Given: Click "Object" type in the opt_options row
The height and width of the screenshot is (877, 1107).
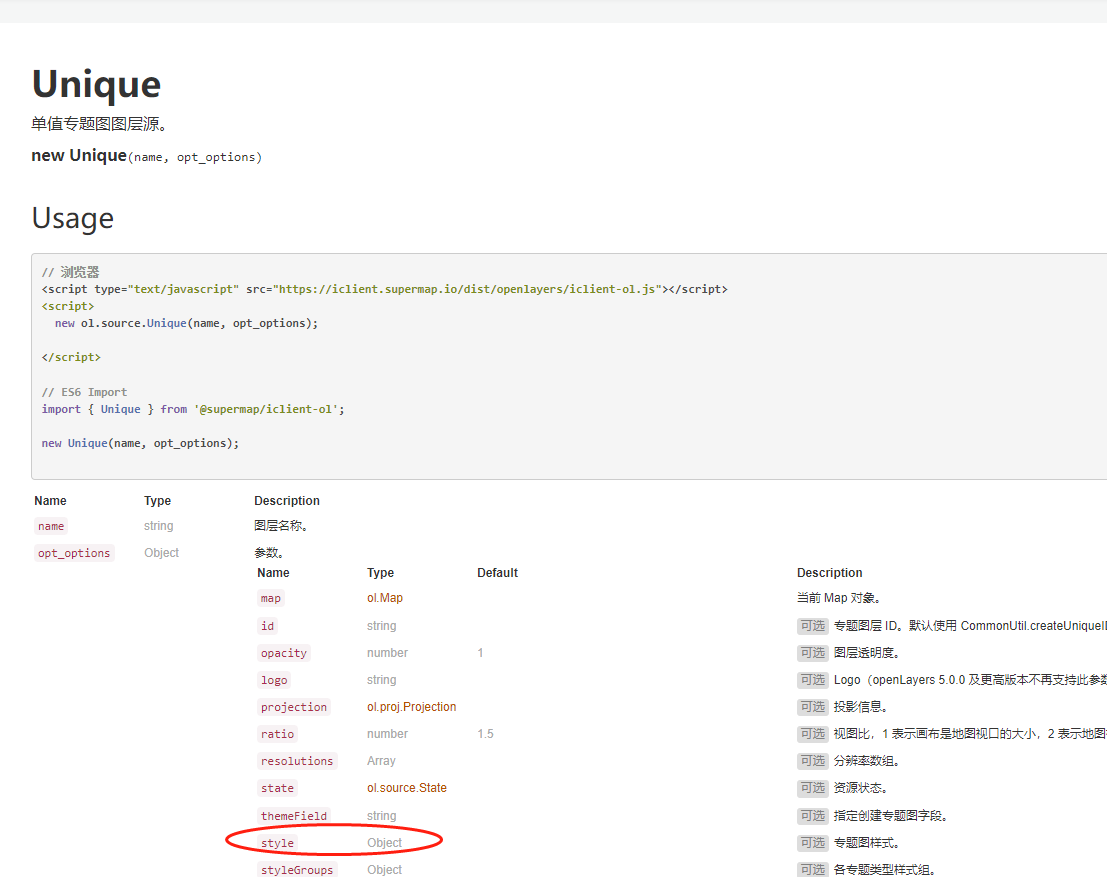Looking at the screenshot, I should coord(162,553).
